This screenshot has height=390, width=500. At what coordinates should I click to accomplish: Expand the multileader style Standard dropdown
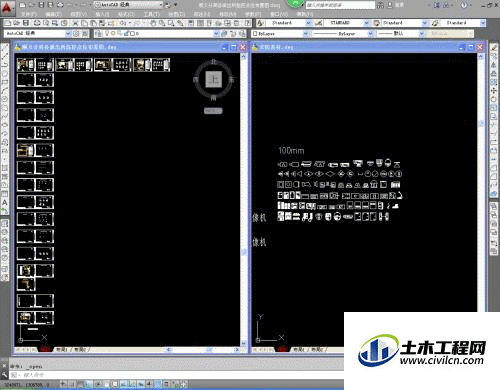(483, 23)
